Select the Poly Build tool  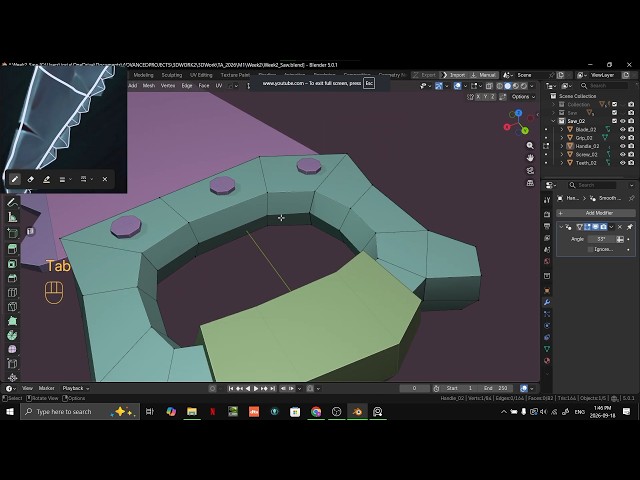point(12,321)
